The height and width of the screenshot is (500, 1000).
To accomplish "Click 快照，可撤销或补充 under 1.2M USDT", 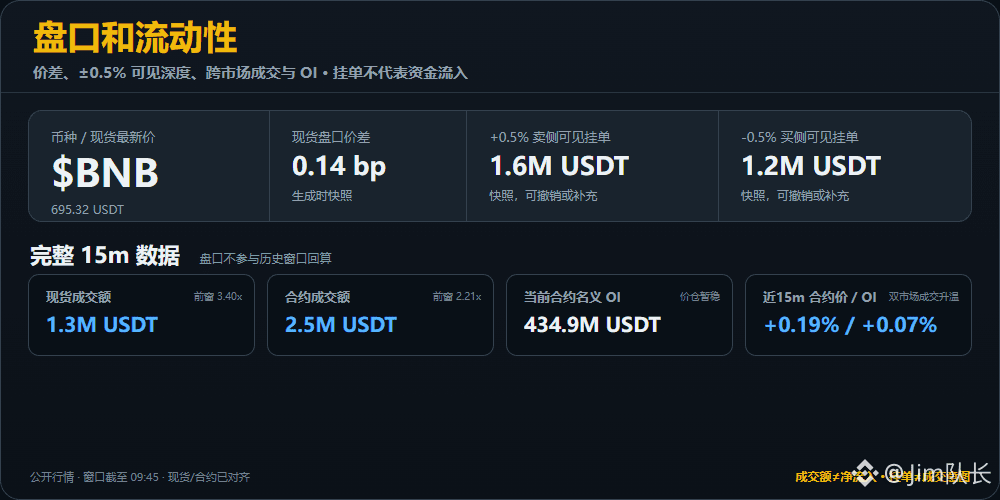I will pos(795,196).
